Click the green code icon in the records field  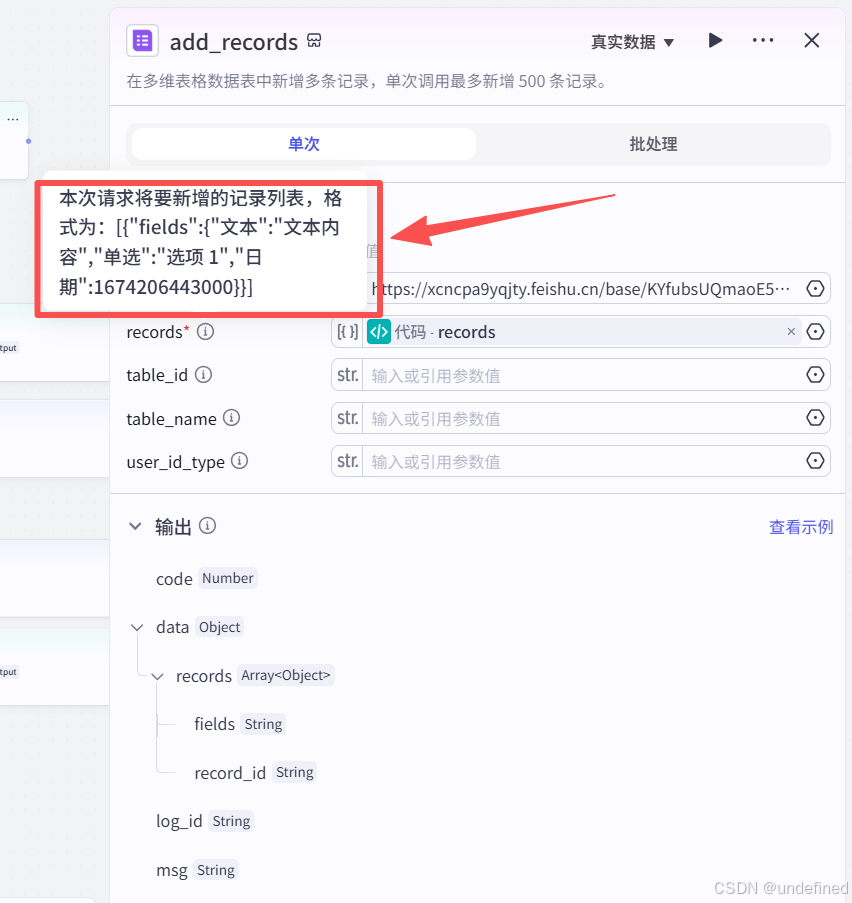tap(378, 331)
